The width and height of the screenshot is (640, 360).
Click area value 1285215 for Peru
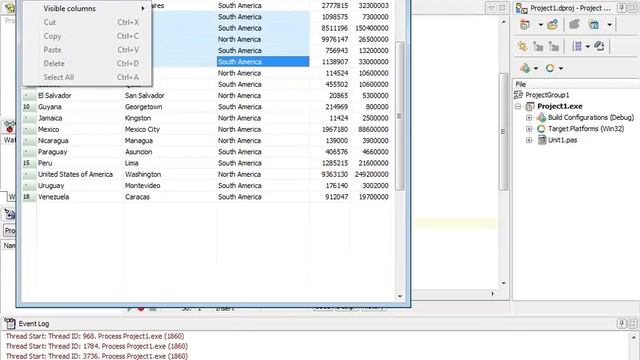click(335, 163)
